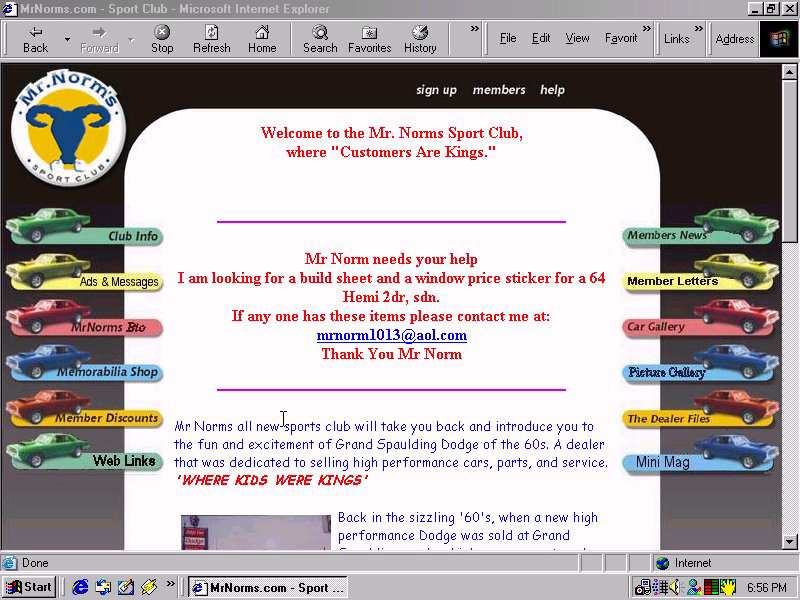Open the File menu
Image resolution: width=800 pixels, height=600 pixels.
click(508, 38)
